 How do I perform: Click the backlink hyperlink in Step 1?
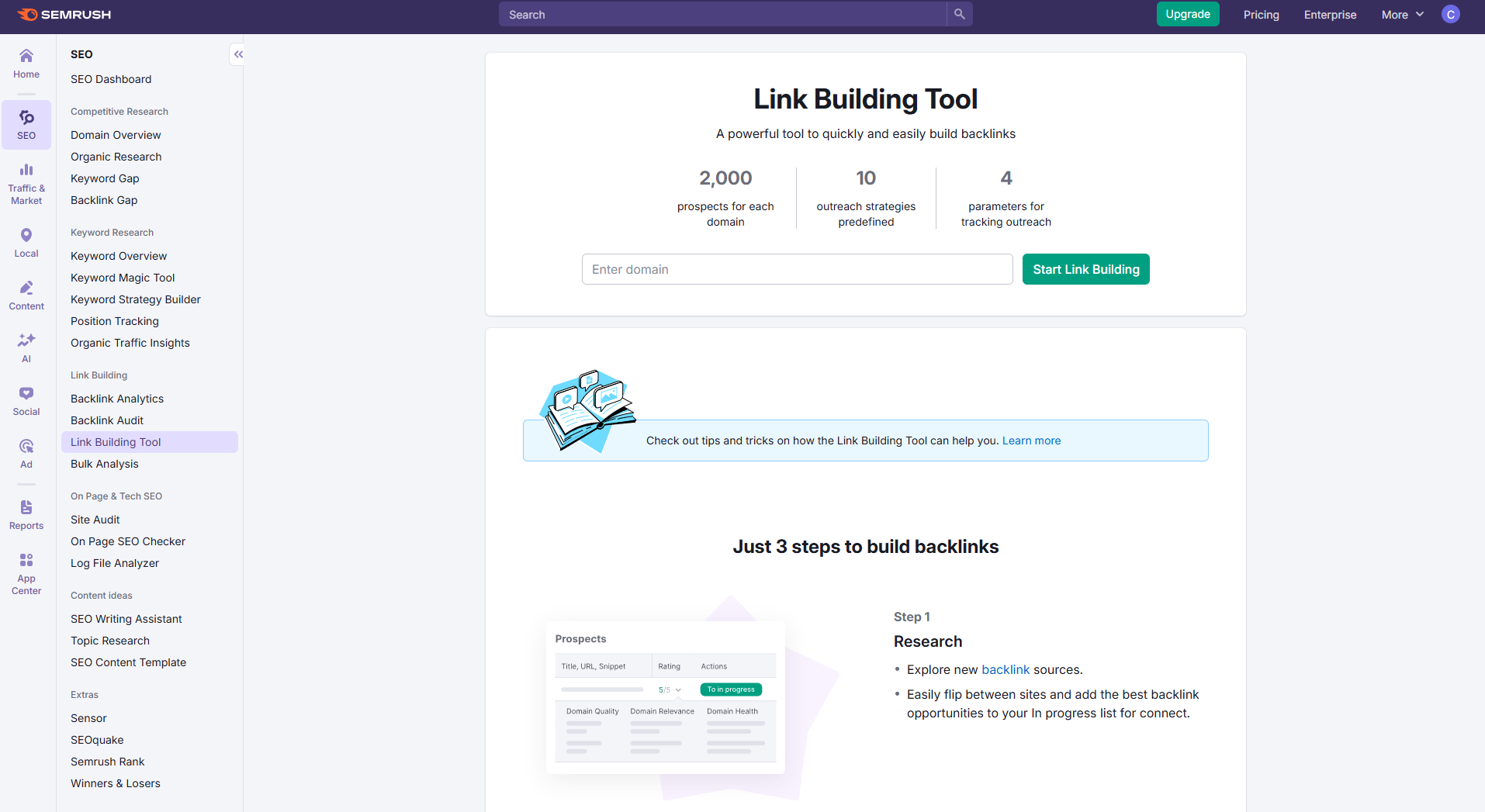[1006, 669]
